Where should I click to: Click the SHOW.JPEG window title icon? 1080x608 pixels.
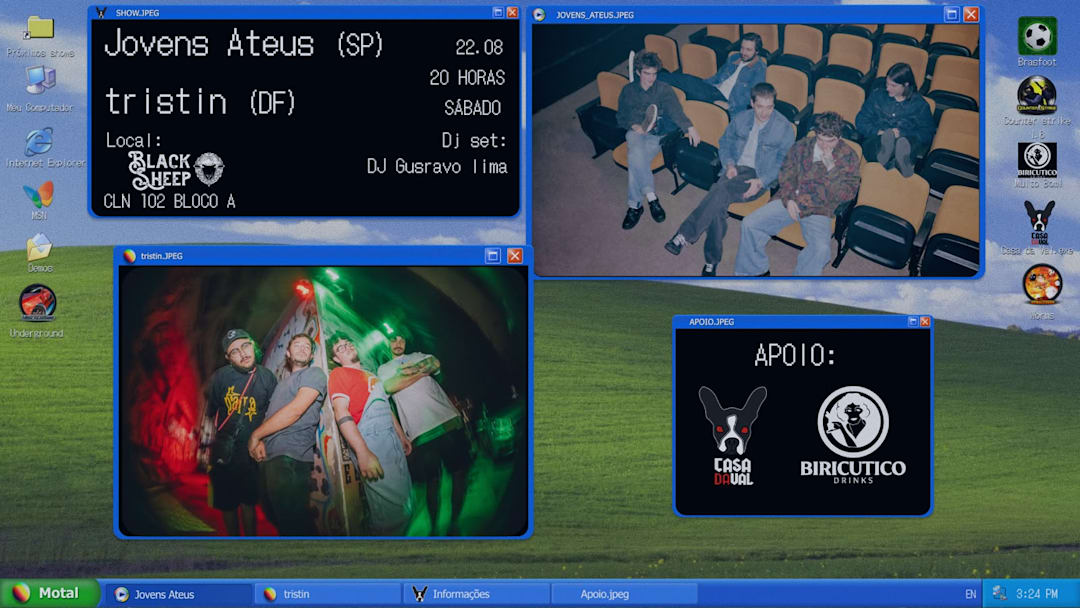pos(101,12)
